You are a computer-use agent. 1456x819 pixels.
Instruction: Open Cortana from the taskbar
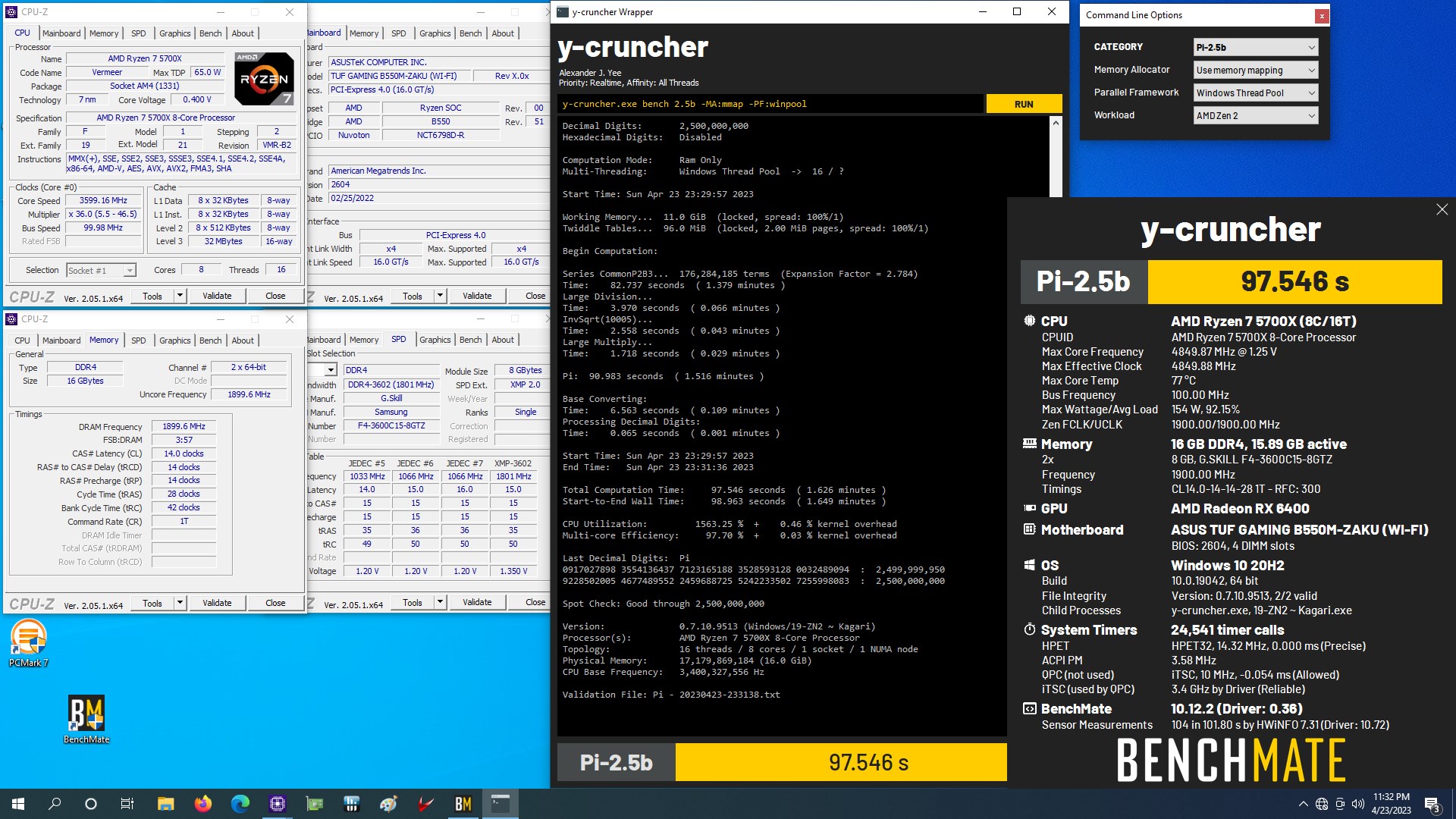tap(91, 804)
